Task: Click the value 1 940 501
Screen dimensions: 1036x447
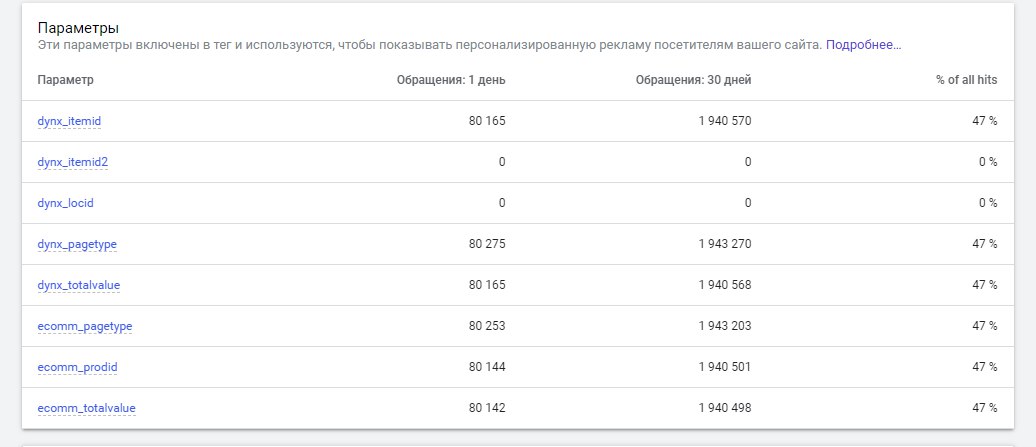Action: pyautogui.click(x=725, y=366)
